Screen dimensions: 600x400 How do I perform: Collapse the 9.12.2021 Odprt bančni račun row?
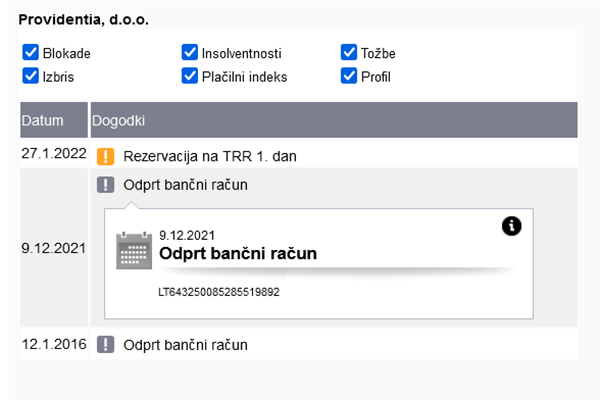[185, 185]
